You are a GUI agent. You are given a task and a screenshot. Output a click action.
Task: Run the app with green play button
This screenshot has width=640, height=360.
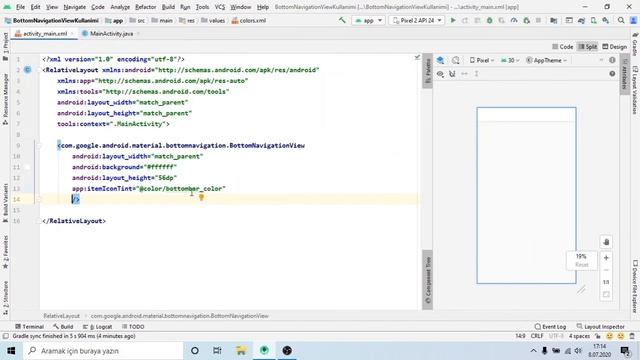click(453, 20)
